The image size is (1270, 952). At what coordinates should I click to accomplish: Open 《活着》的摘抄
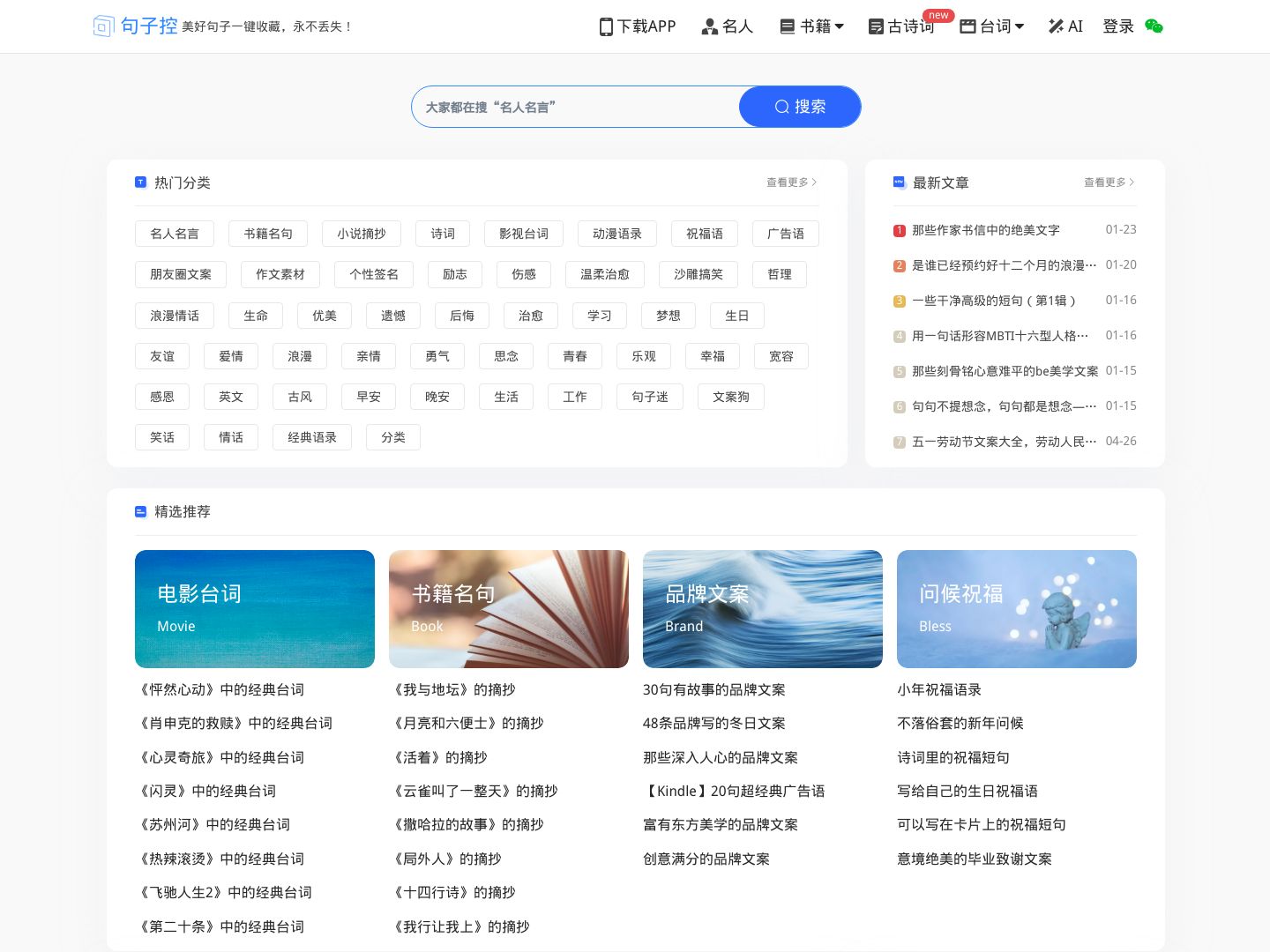[x=438, y=757]
